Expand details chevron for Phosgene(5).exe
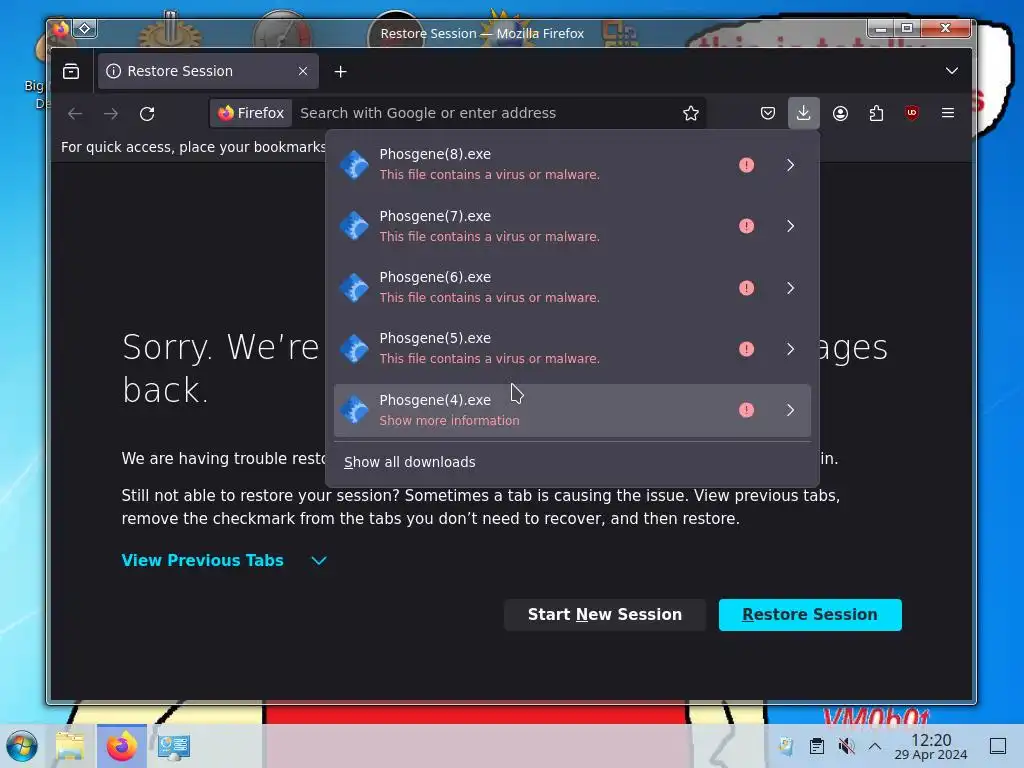 (790, 349)
